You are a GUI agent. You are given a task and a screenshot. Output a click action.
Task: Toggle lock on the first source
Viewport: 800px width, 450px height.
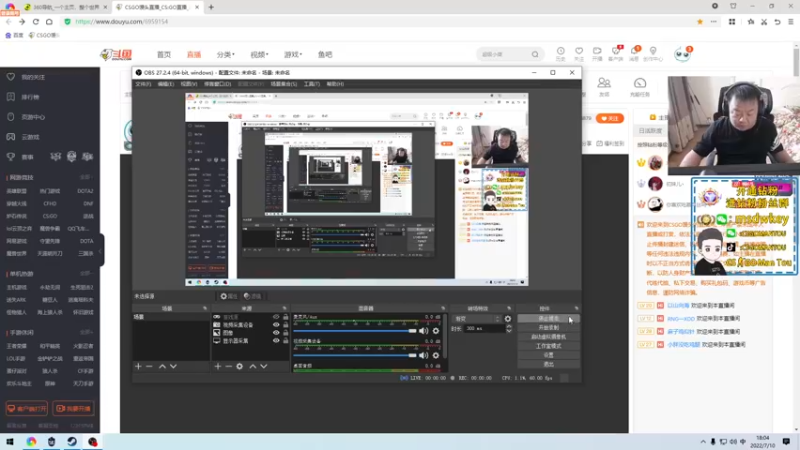coord(286,317)
